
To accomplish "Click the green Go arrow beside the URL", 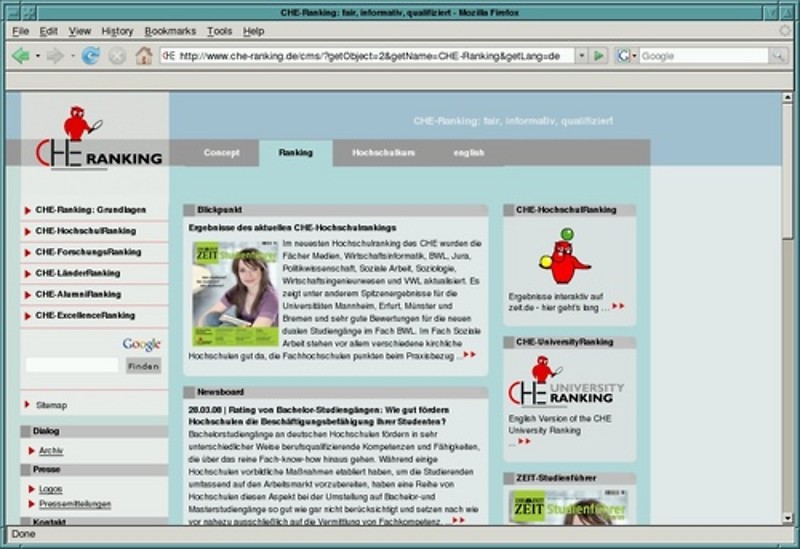I will tap(599, 56).
